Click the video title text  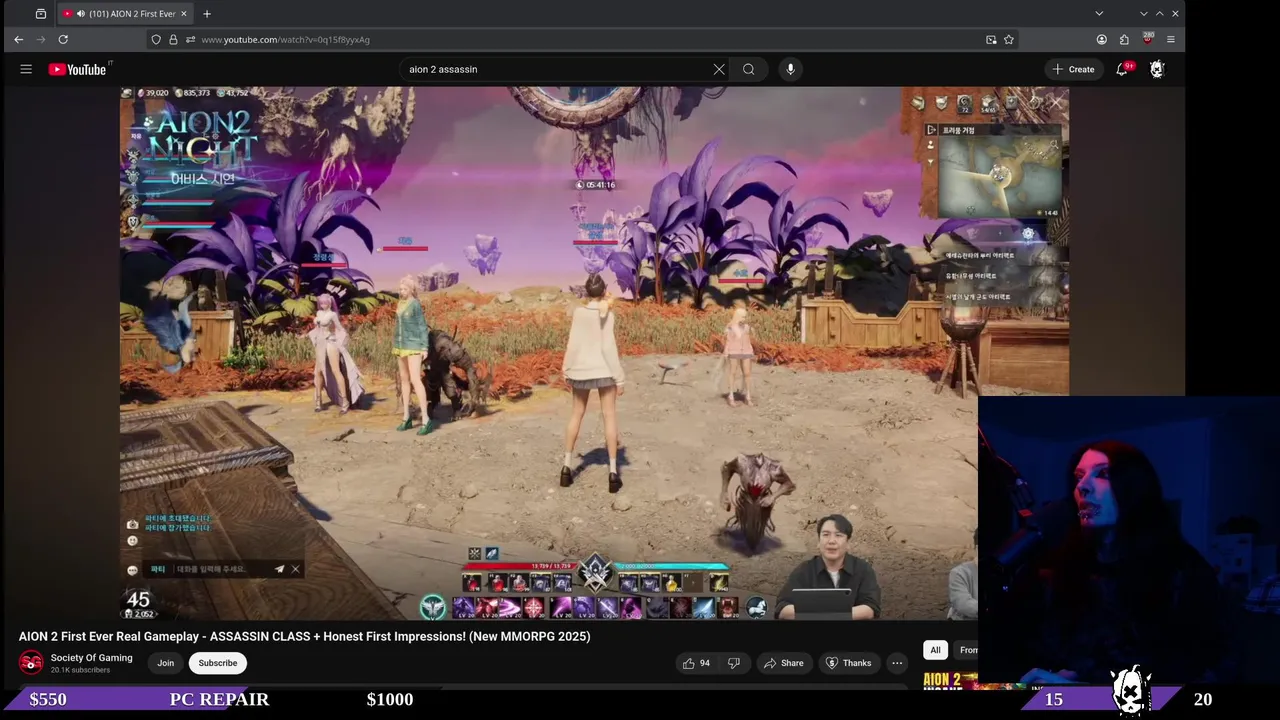[x=305, y=636]
